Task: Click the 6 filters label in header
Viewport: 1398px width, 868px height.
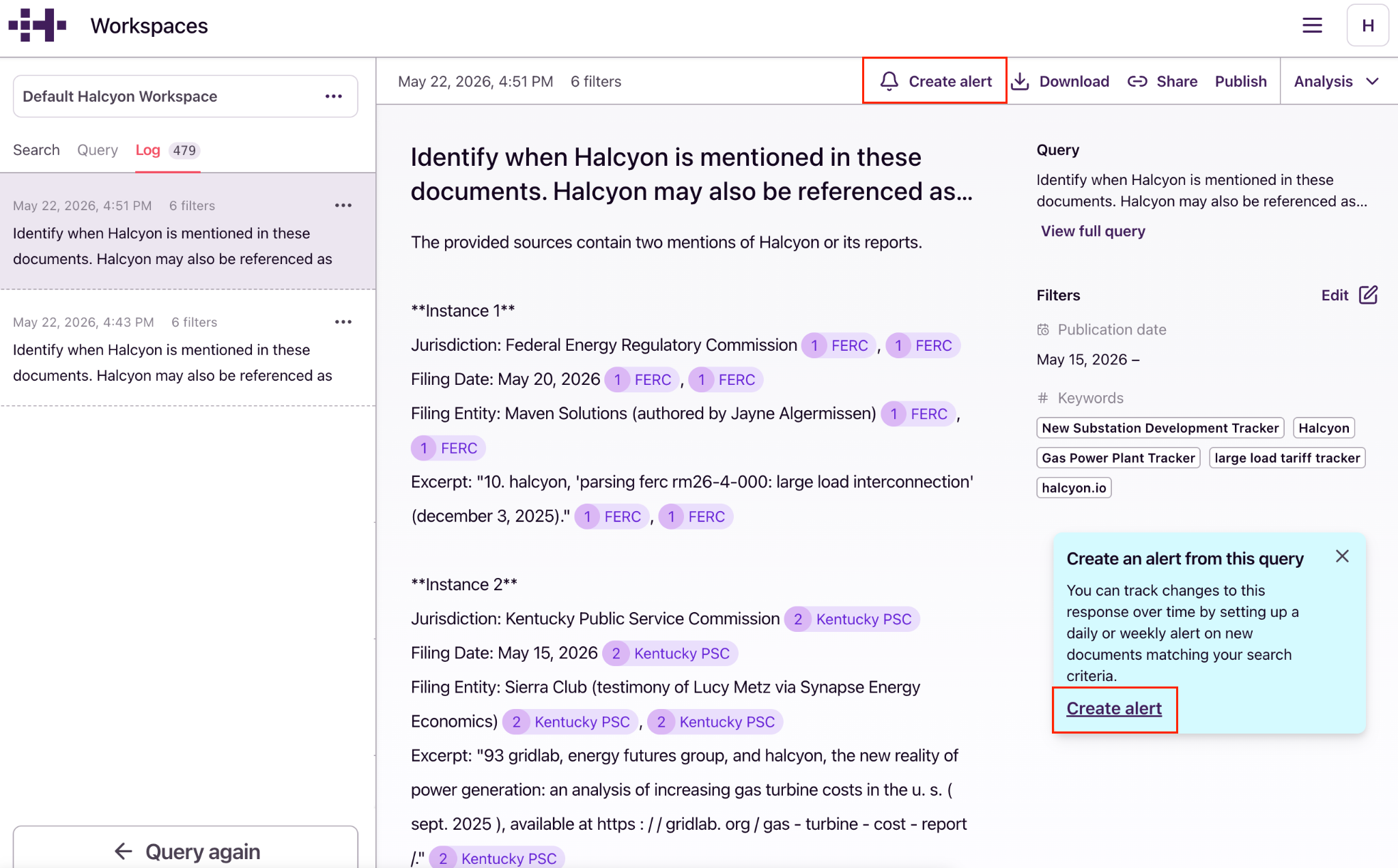Action: click(596, 81)
